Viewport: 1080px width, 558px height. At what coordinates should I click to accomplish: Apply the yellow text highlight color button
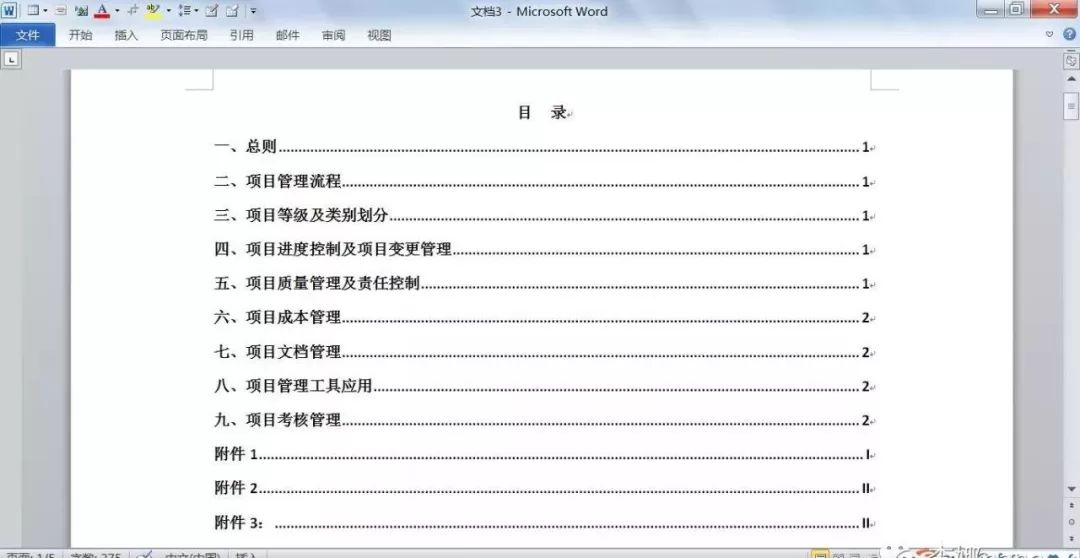(x=152, y=11)
